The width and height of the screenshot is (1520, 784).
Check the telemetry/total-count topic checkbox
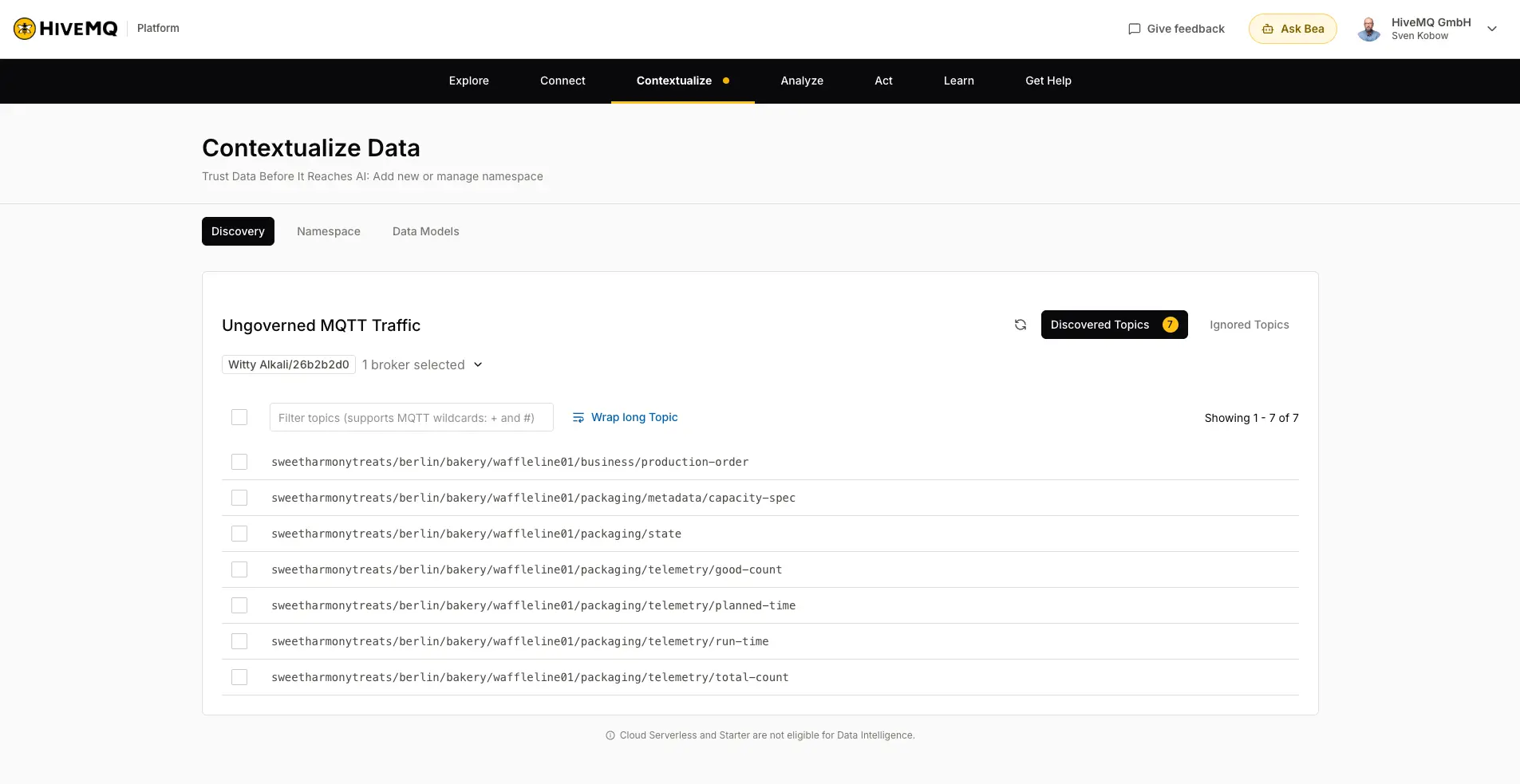click(x=239, y=677)
